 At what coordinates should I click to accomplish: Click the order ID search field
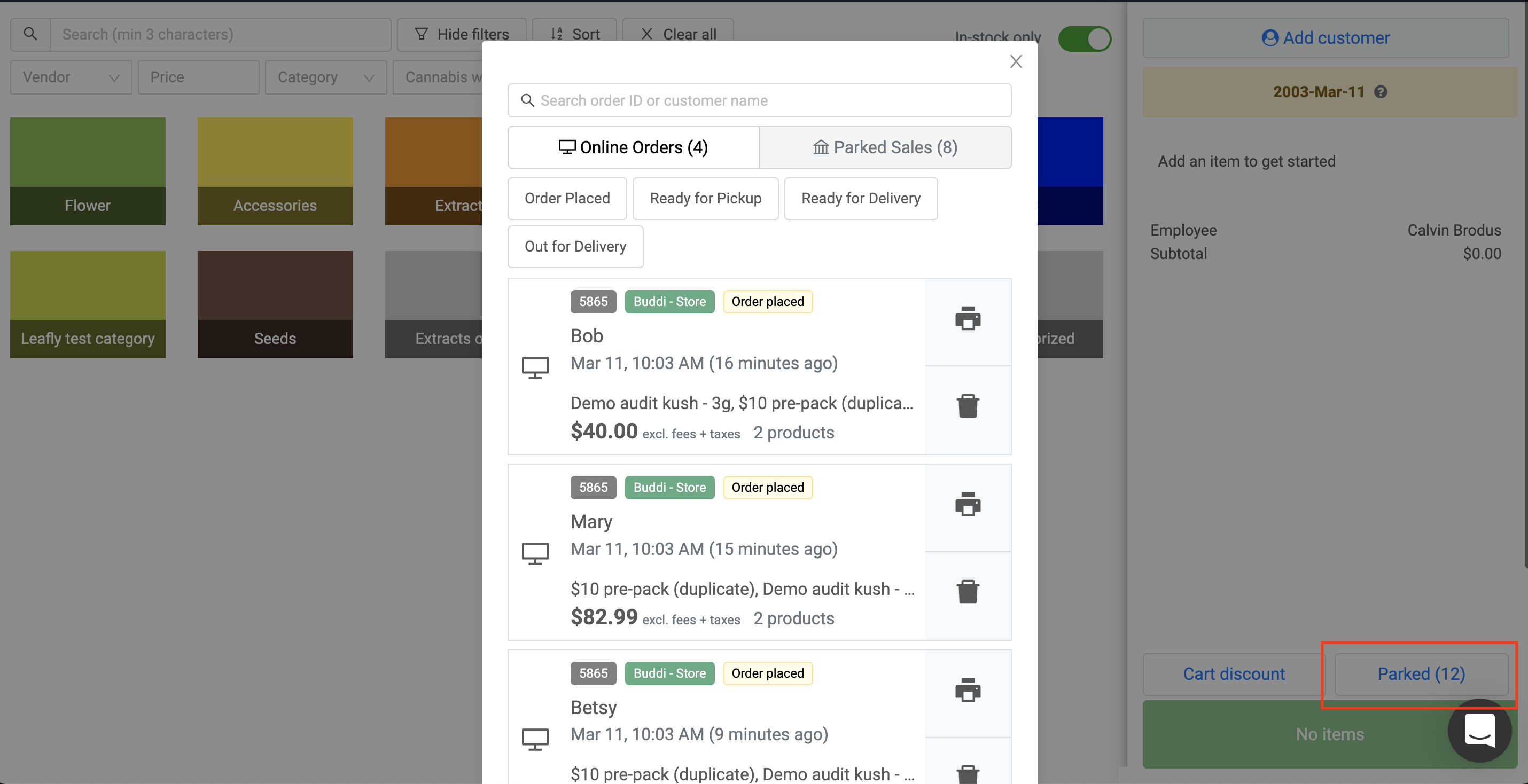(759, 101)
